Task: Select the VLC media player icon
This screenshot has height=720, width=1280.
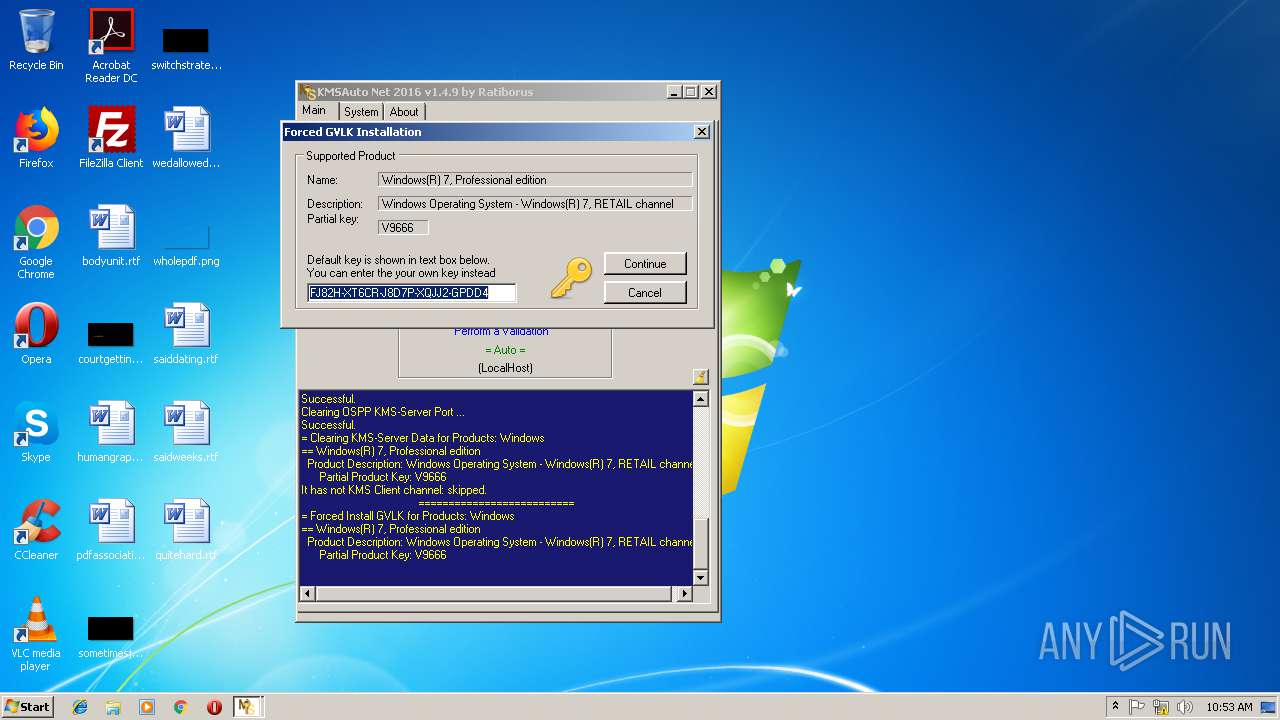Action: [36, 634]
